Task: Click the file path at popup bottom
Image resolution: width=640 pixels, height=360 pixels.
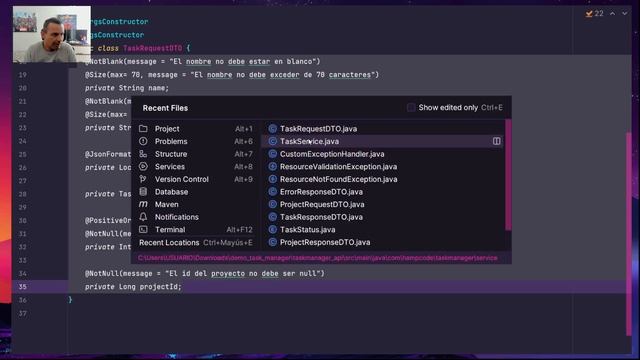Action: pyautogui.click(x=318, y=258)
